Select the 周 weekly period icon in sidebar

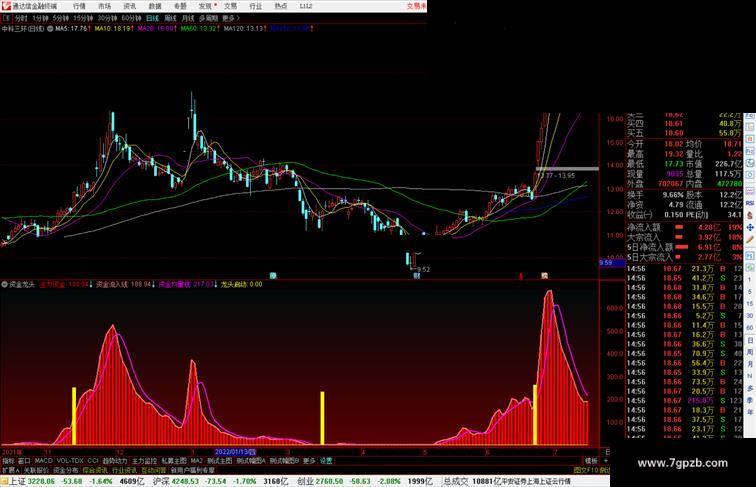(x=750, y=352)
